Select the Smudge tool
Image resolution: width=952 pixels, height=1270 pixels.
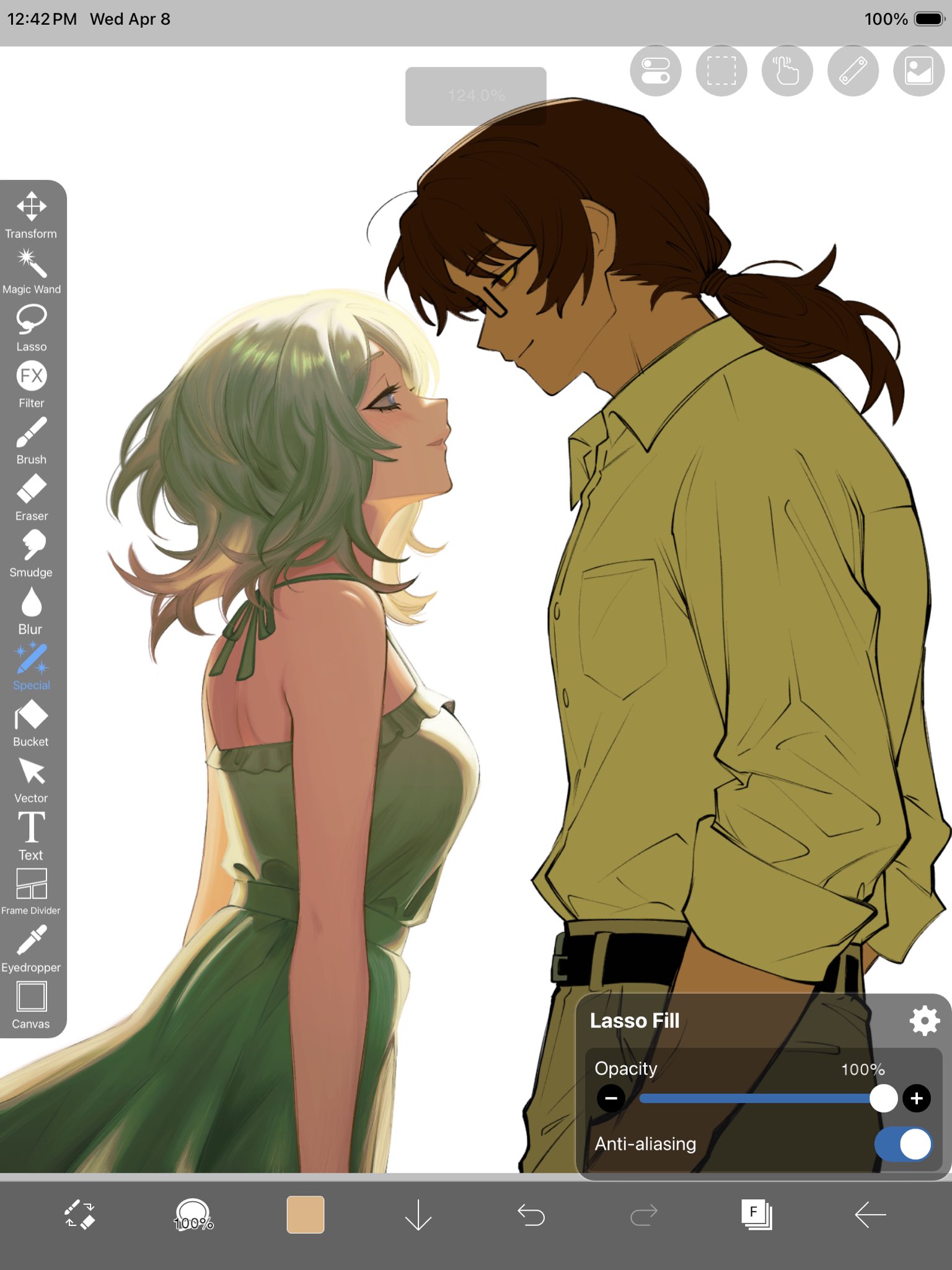pos(31,554)
